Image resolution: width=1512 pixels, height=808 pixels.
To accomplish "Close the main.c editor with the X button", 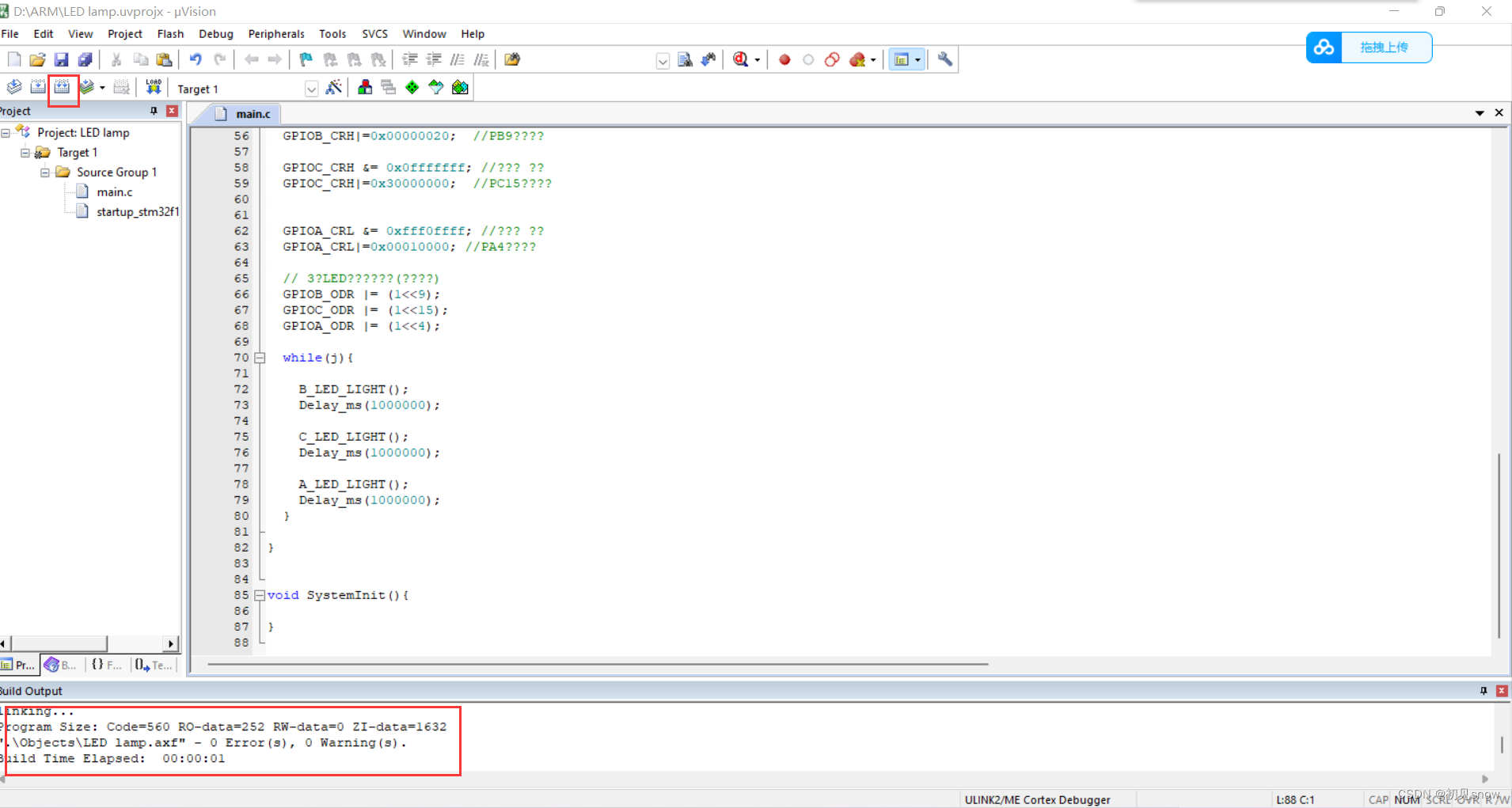I will pyautogui.click(x=1499, y=113).
